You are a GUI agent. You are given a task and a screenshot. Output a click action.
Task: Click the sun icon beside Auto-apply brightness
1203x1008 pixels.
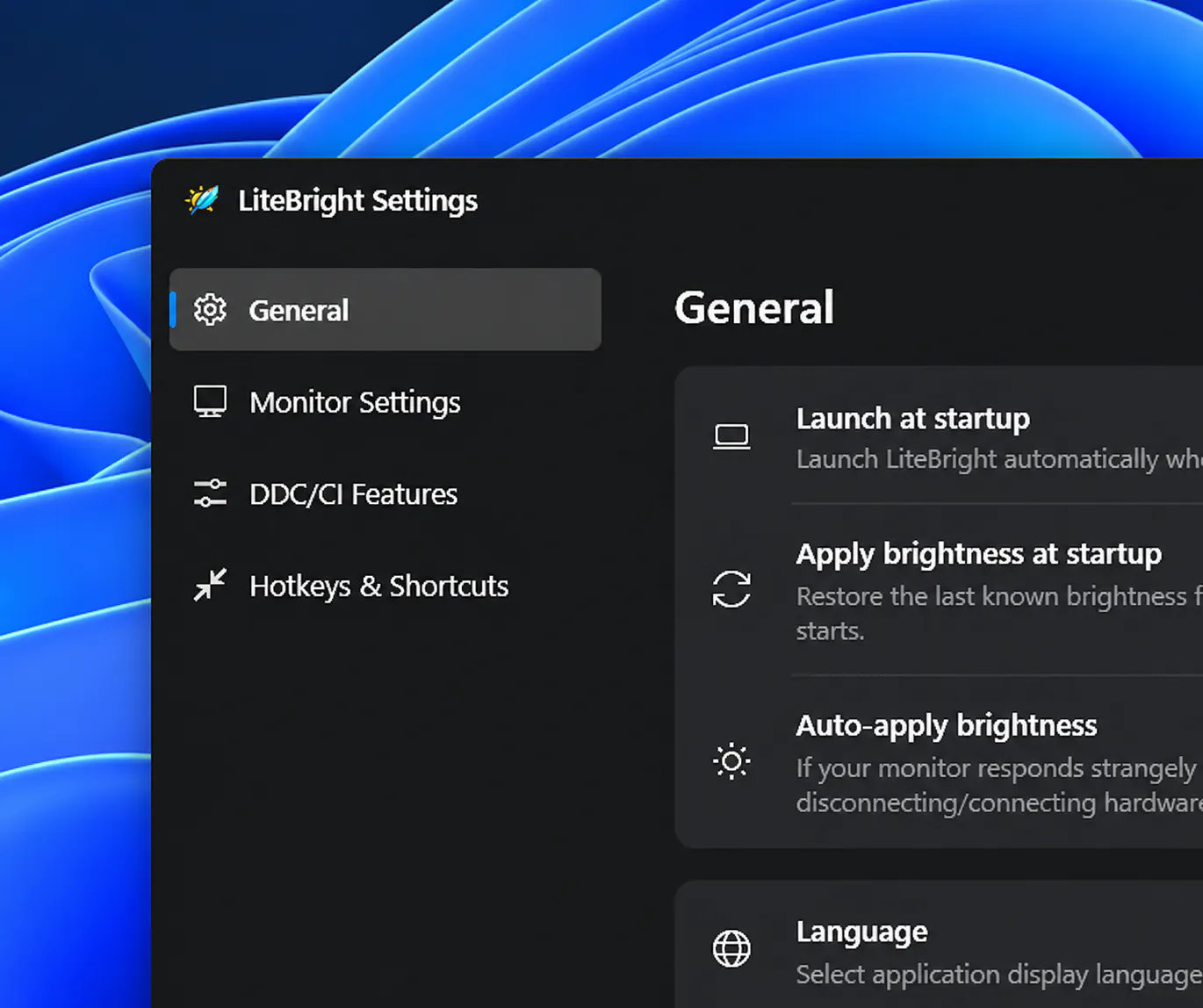tap(731, 761)
